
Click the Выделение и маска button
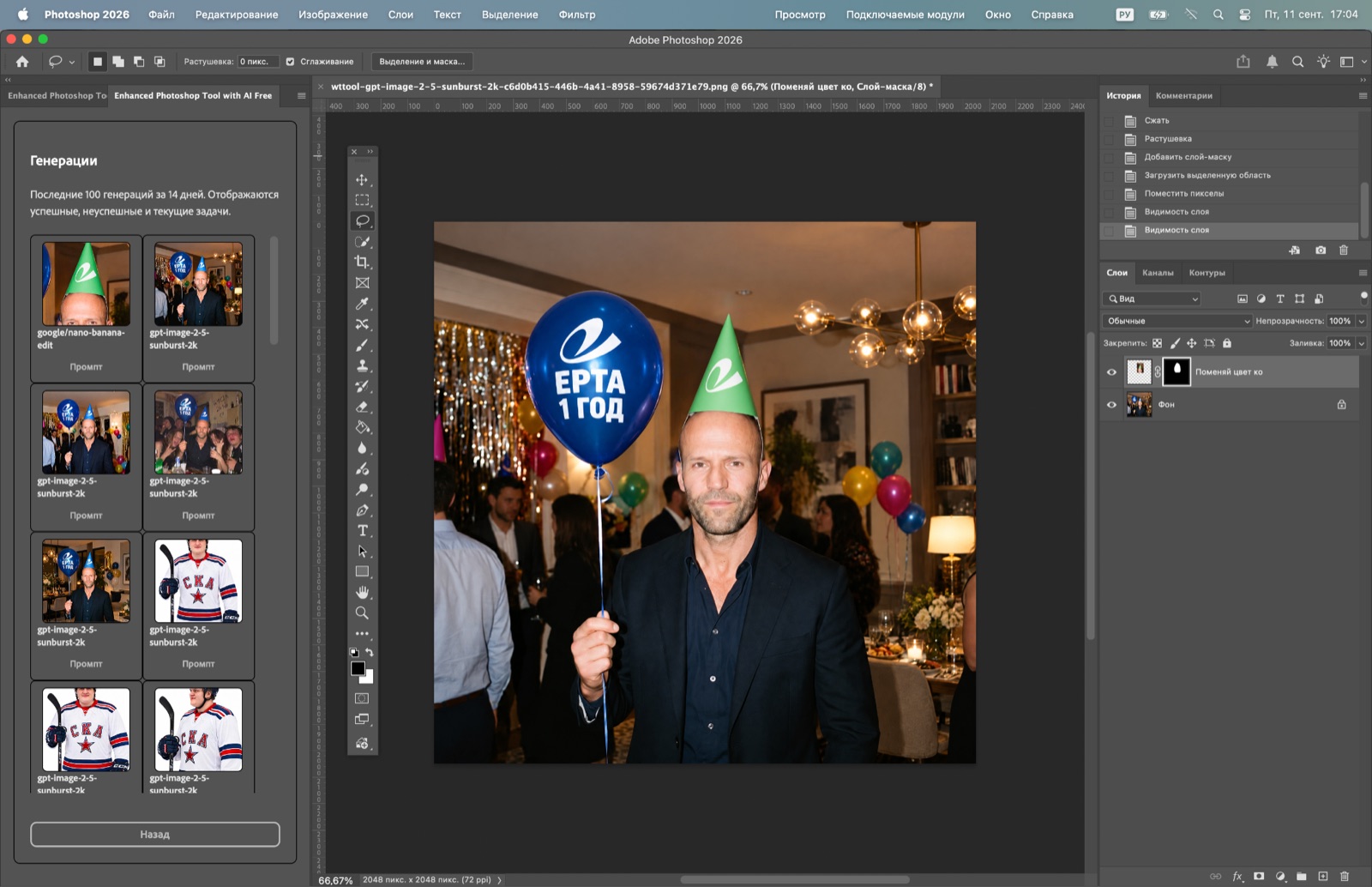[422, 62]
